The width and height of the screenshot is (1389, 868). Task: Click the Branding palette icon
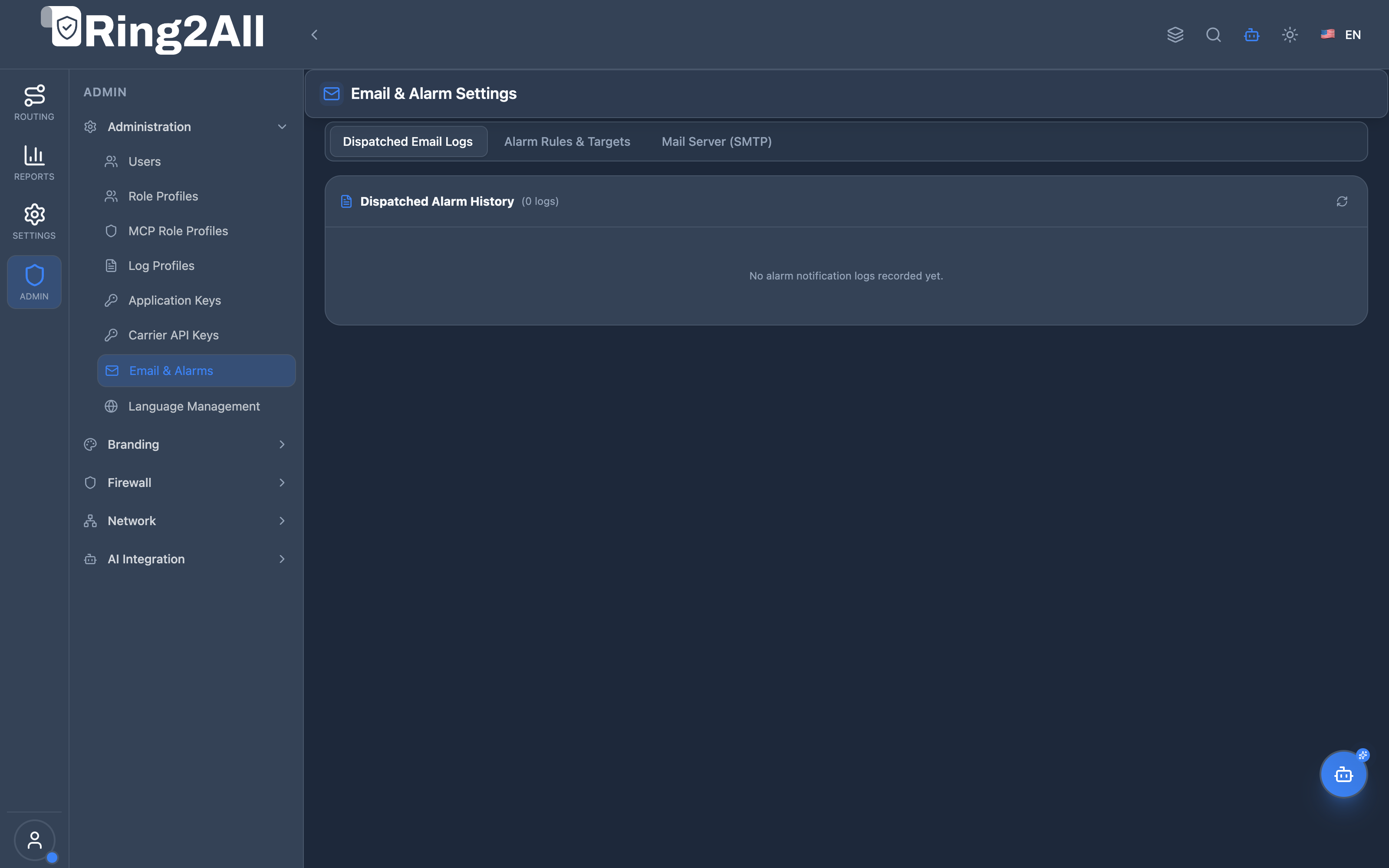click(x=90, y=444)
